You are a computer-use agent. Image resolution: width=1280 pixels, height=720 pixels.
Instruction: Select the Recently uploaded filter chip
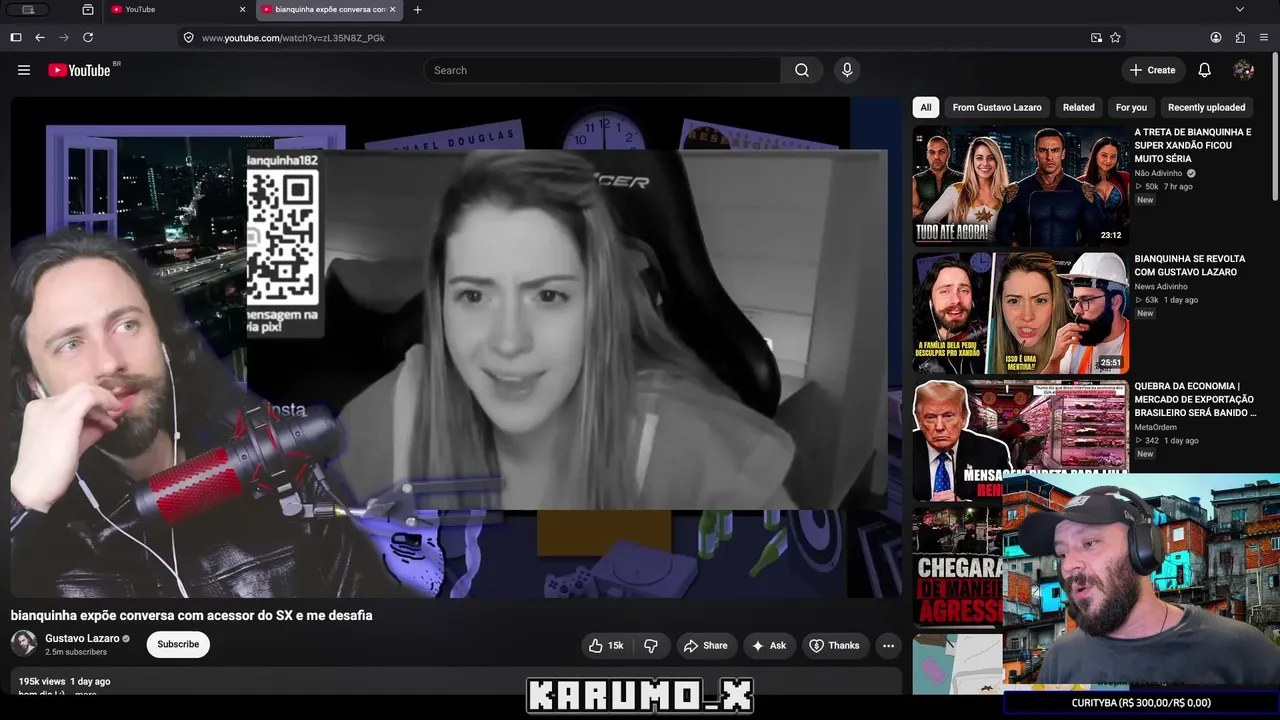1207,107
